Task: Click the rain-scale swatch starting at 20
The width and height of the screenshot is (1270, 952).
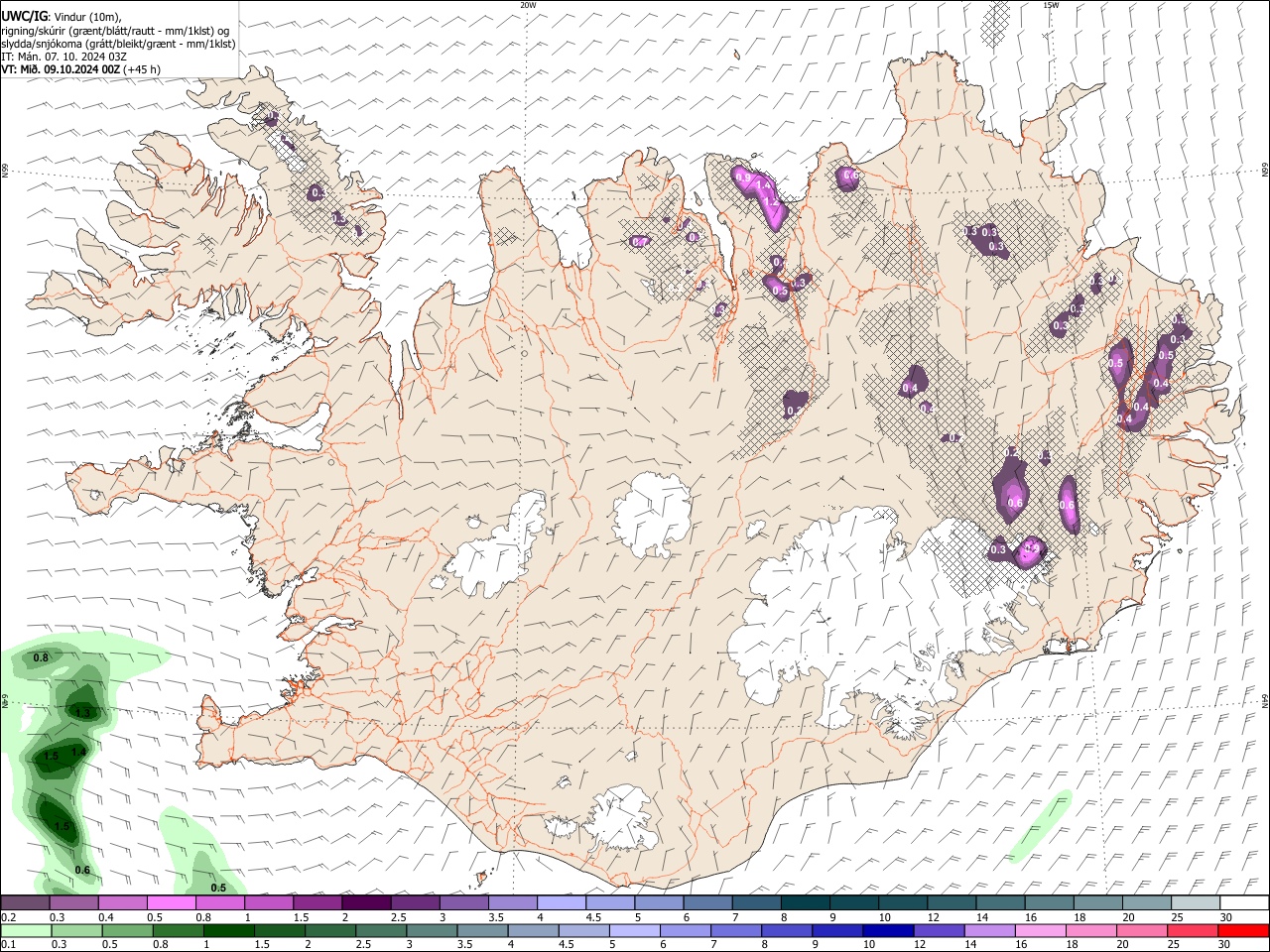Action: coord(1142,930)
